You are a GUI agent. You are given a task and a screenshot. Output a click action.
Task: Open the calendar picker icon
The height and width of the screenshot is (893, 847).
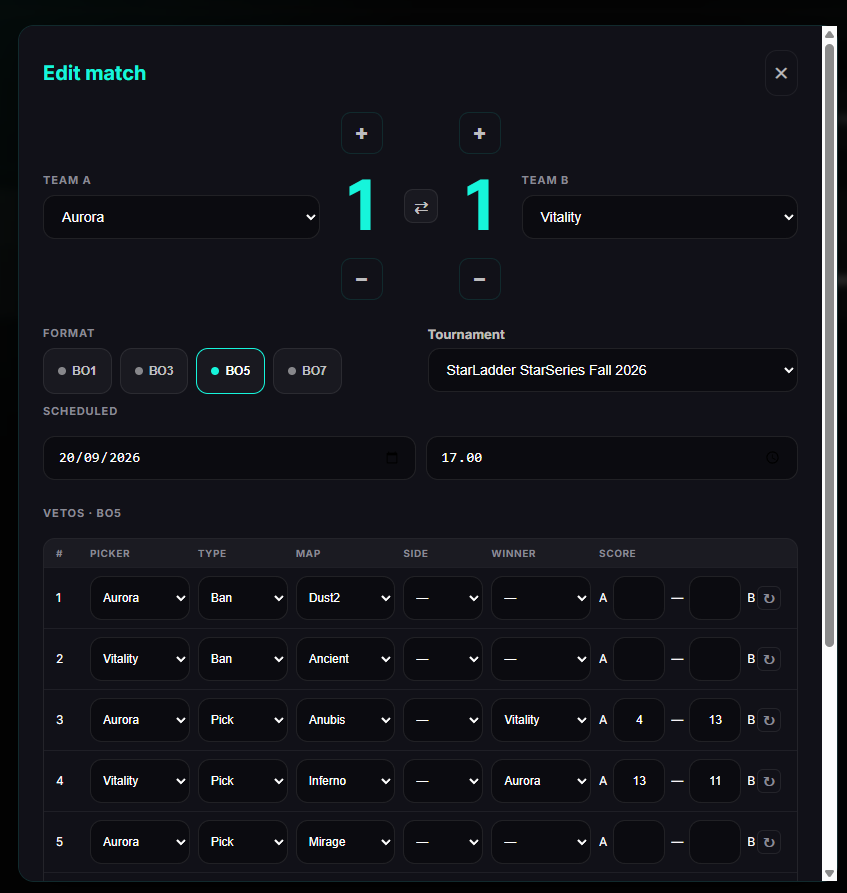click(392, 458)
